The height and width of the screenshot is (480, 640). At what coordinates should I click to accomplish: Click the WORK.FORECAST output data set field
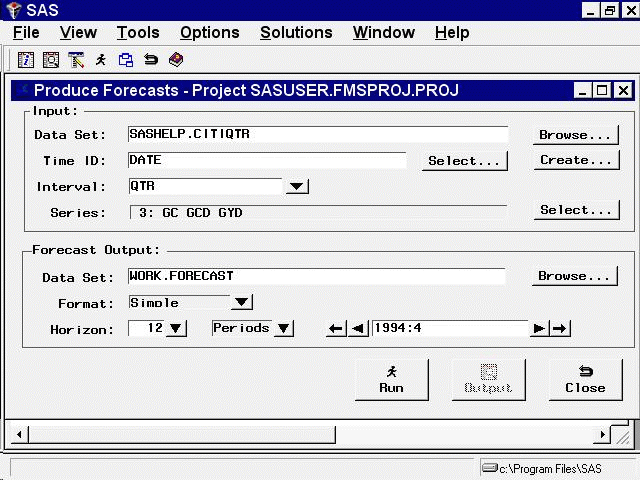(x=315, y=276)
